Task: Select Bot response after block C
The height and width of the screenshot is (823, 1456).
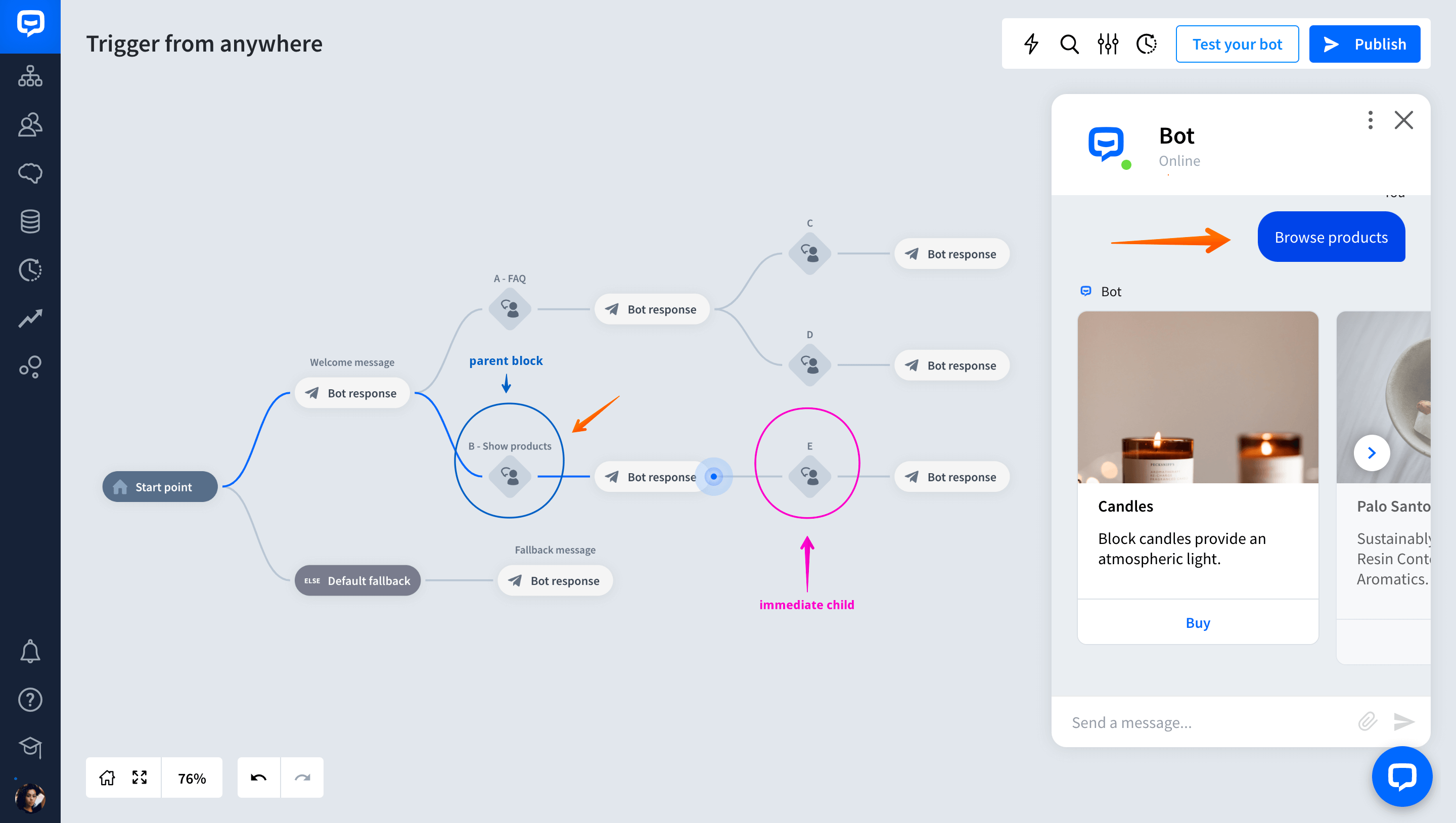Action: coord(952,254)
